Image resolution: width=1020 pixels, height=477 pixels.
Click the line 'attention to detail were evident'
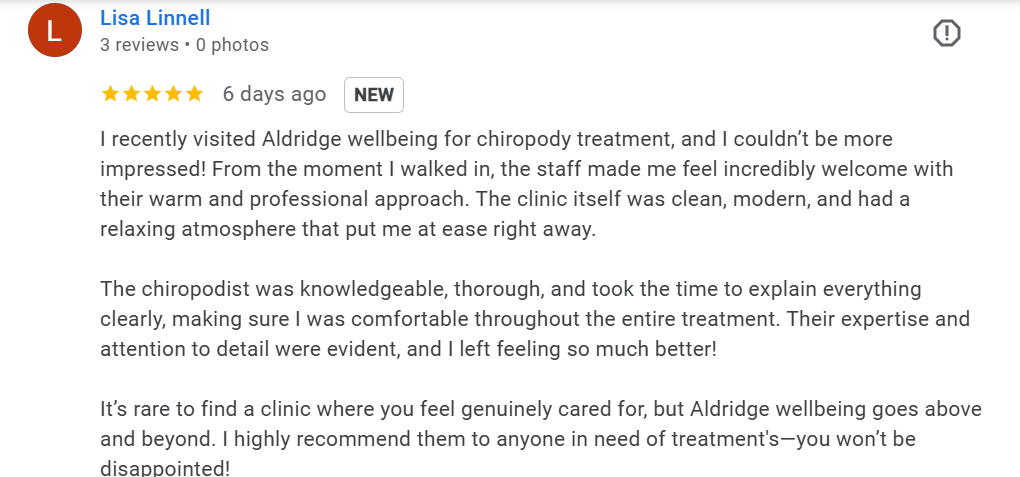click(408, 349)
